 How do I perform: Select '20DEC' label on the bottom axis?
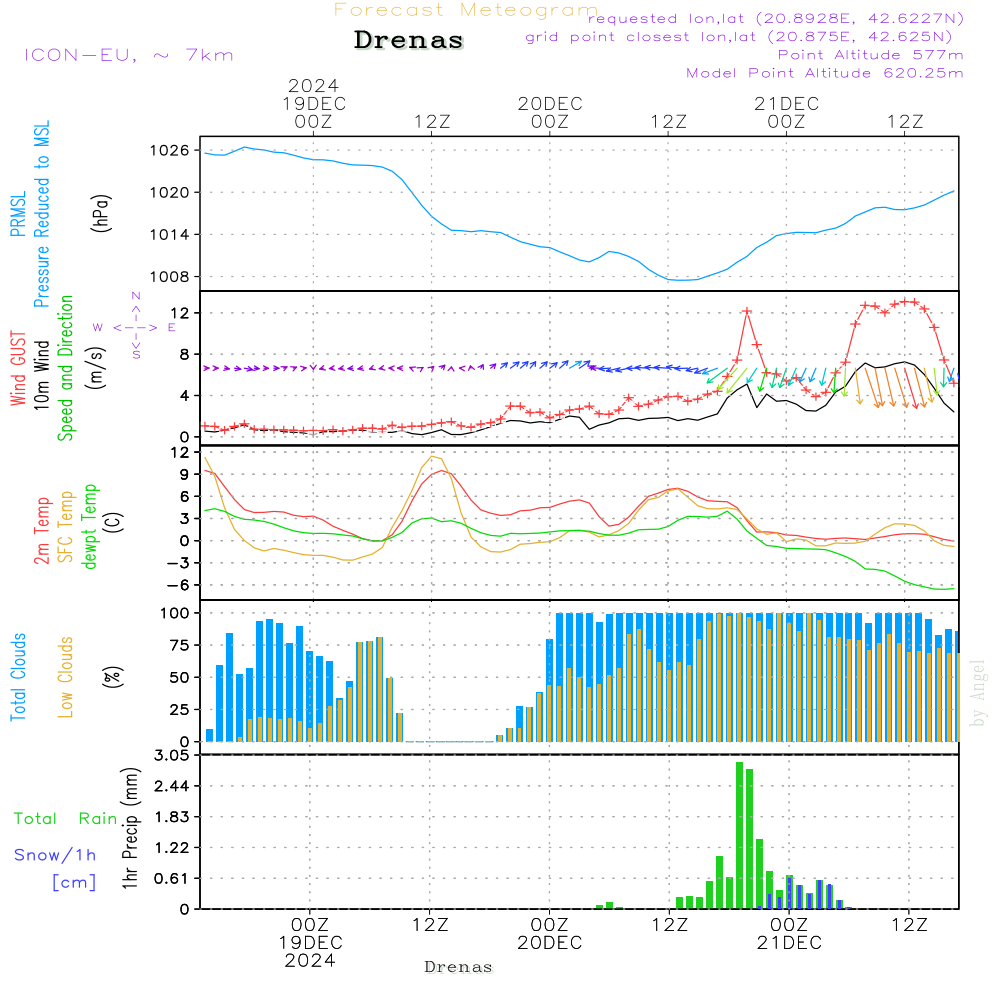click(x=550, y=943)
